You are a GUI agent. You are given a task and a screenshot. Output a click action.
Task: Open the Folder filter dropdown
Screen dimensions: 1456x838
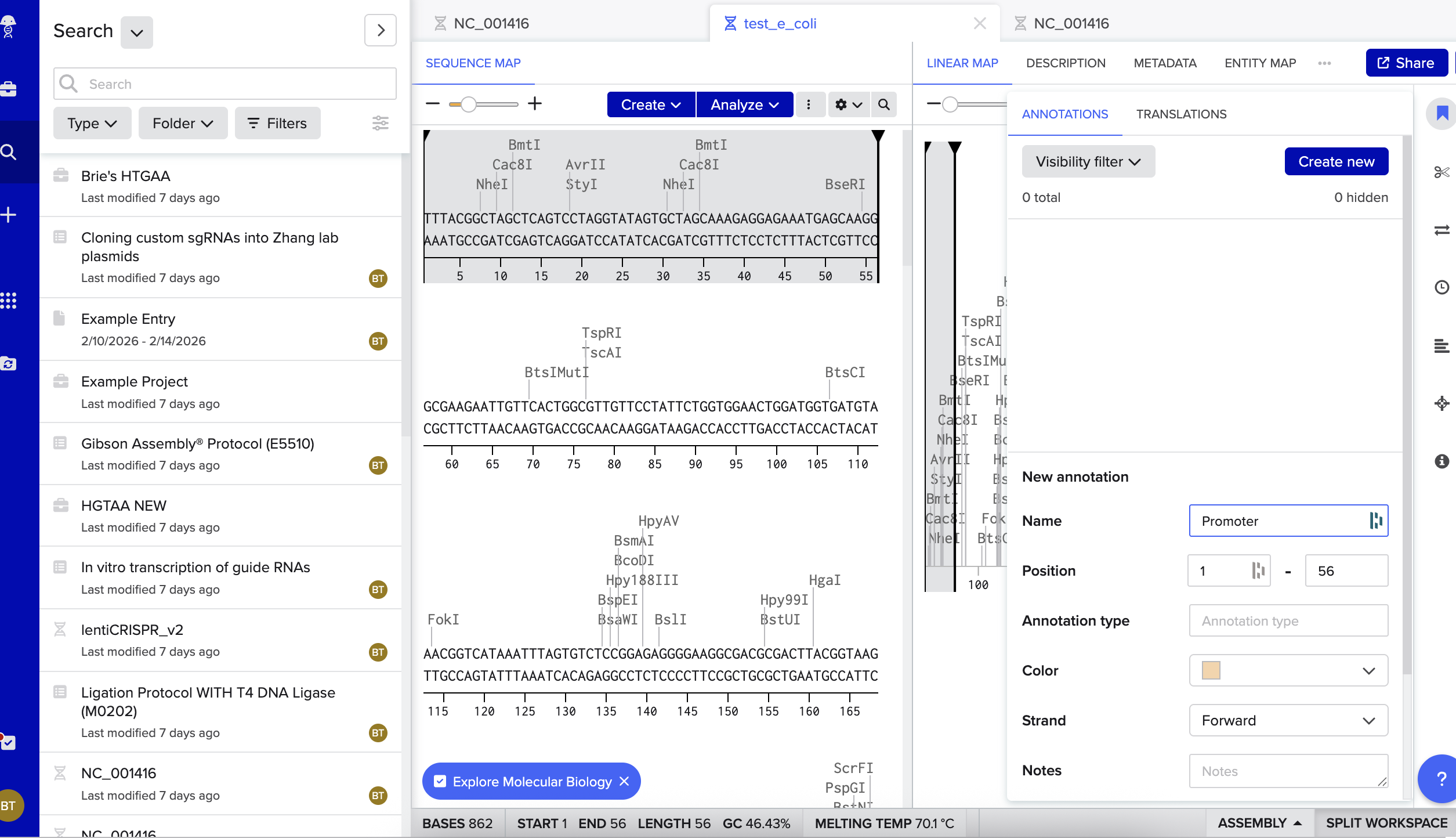183,123
